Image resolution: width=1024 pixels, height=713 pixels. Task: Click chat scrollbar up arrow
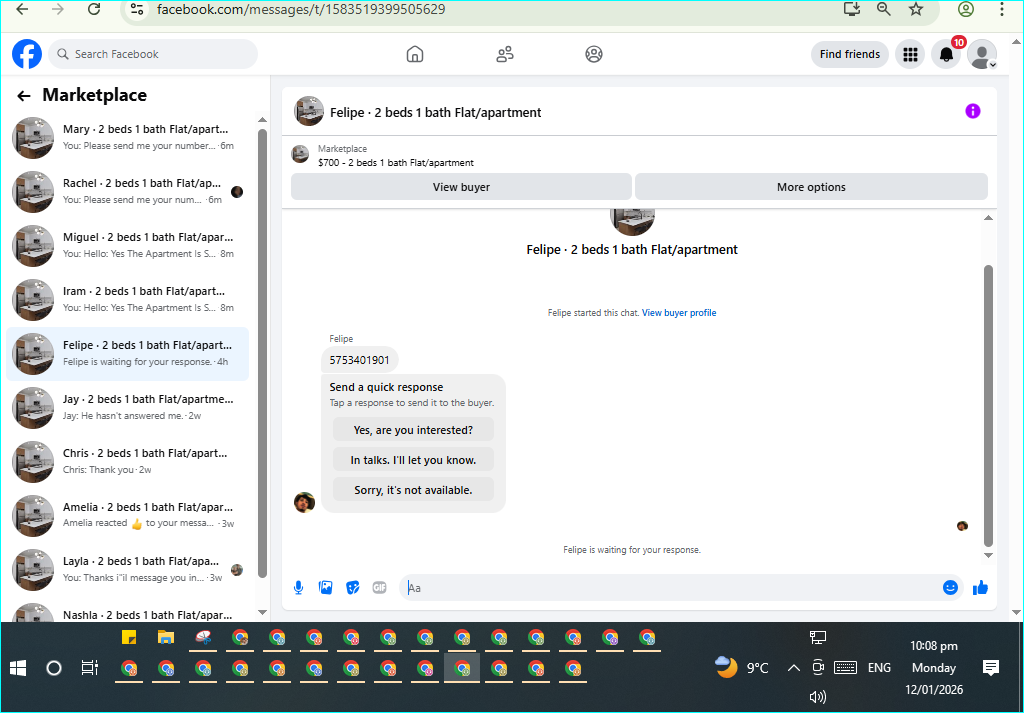pos(988,217)
